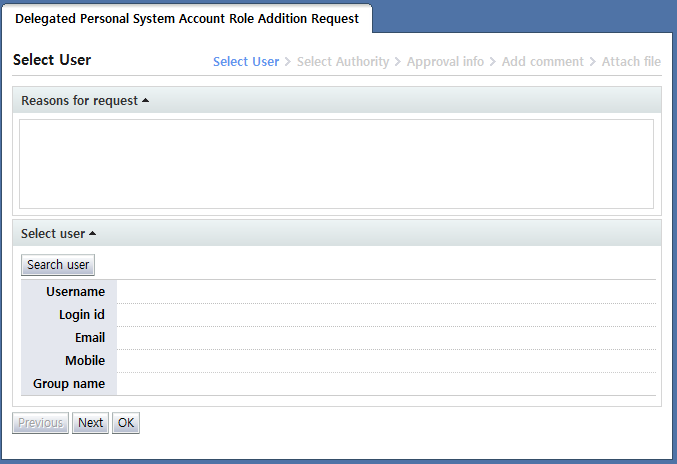Click the Username value field
This screenshot has height=464, width=677.
386,292
